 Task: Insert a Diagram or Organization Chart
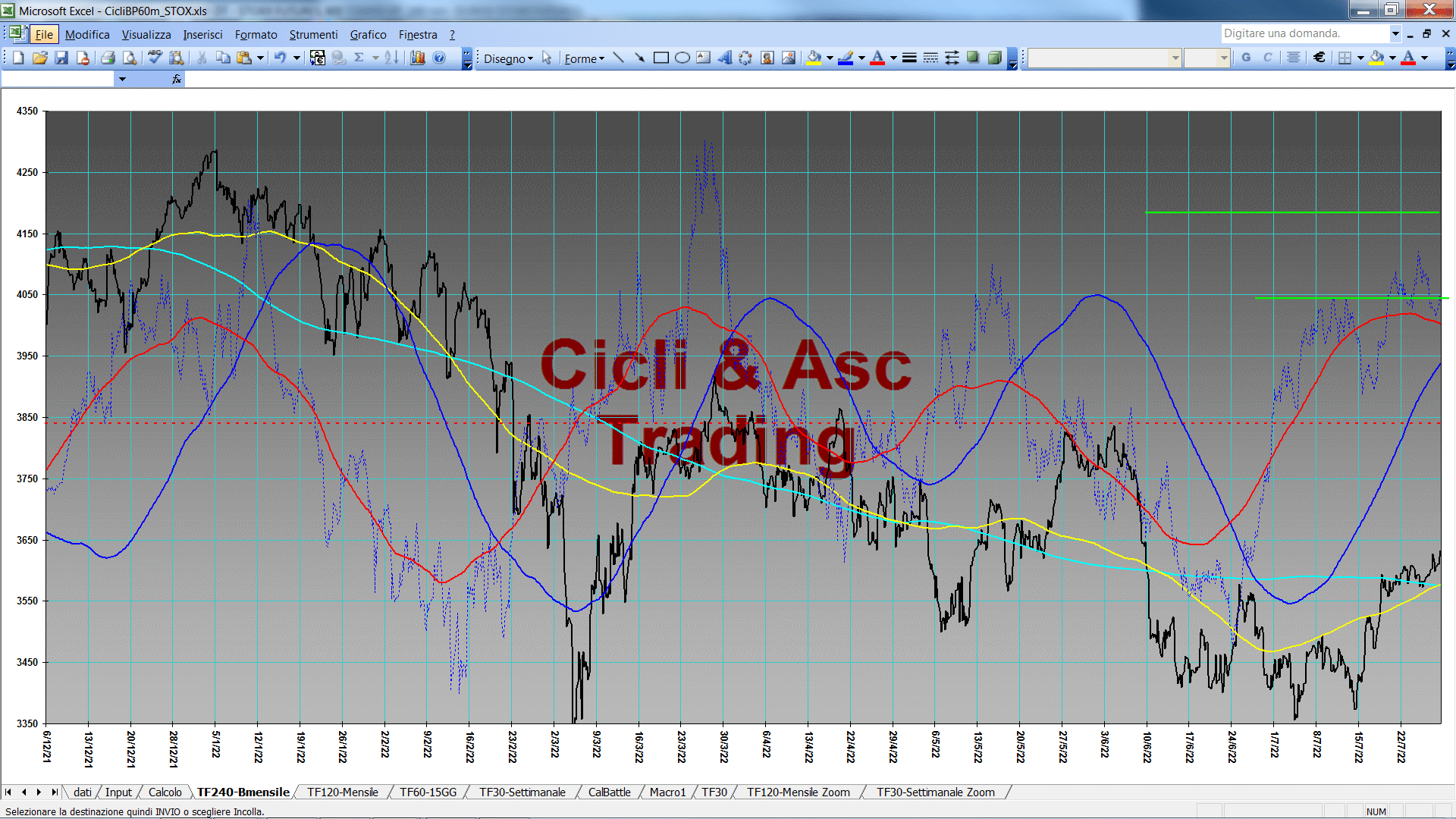[x=746, y=58]
